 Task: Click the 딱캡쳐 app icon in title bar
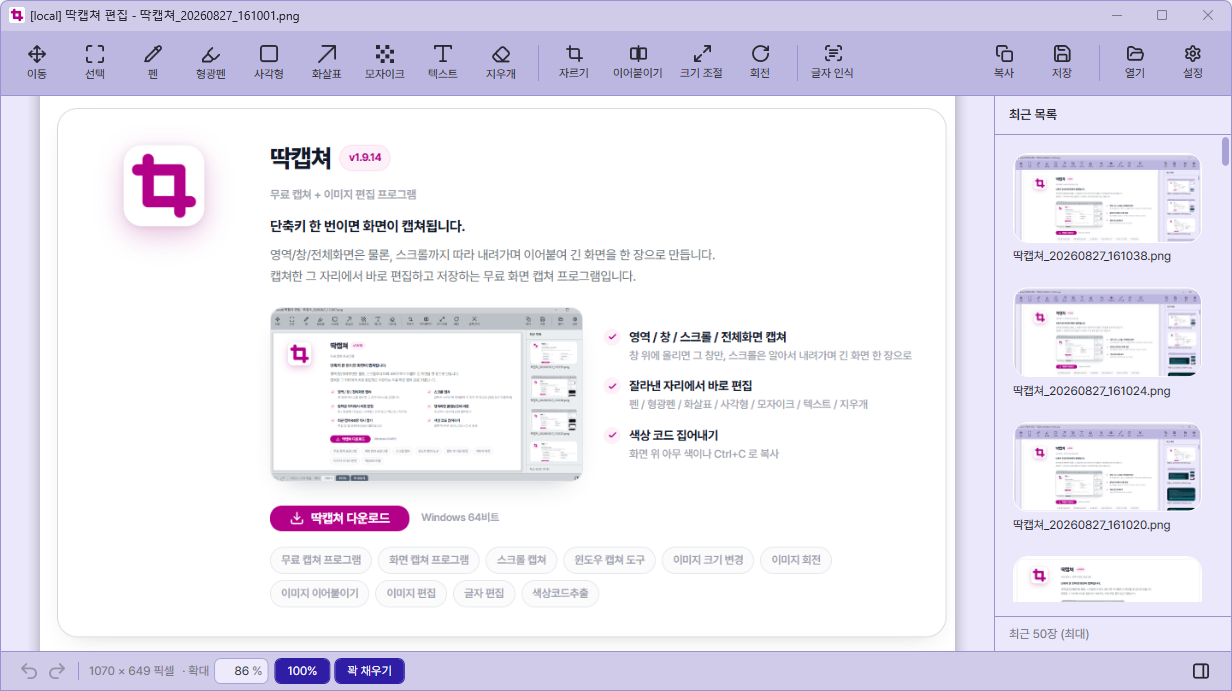tap(16, 15)
